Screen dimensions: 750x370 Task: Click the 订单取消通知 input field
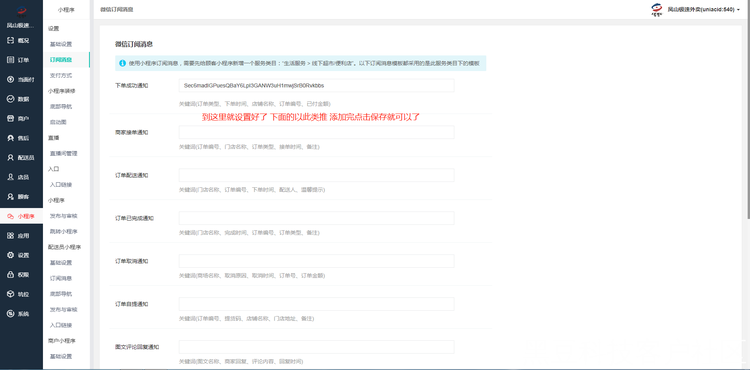(x=316, y=261)
